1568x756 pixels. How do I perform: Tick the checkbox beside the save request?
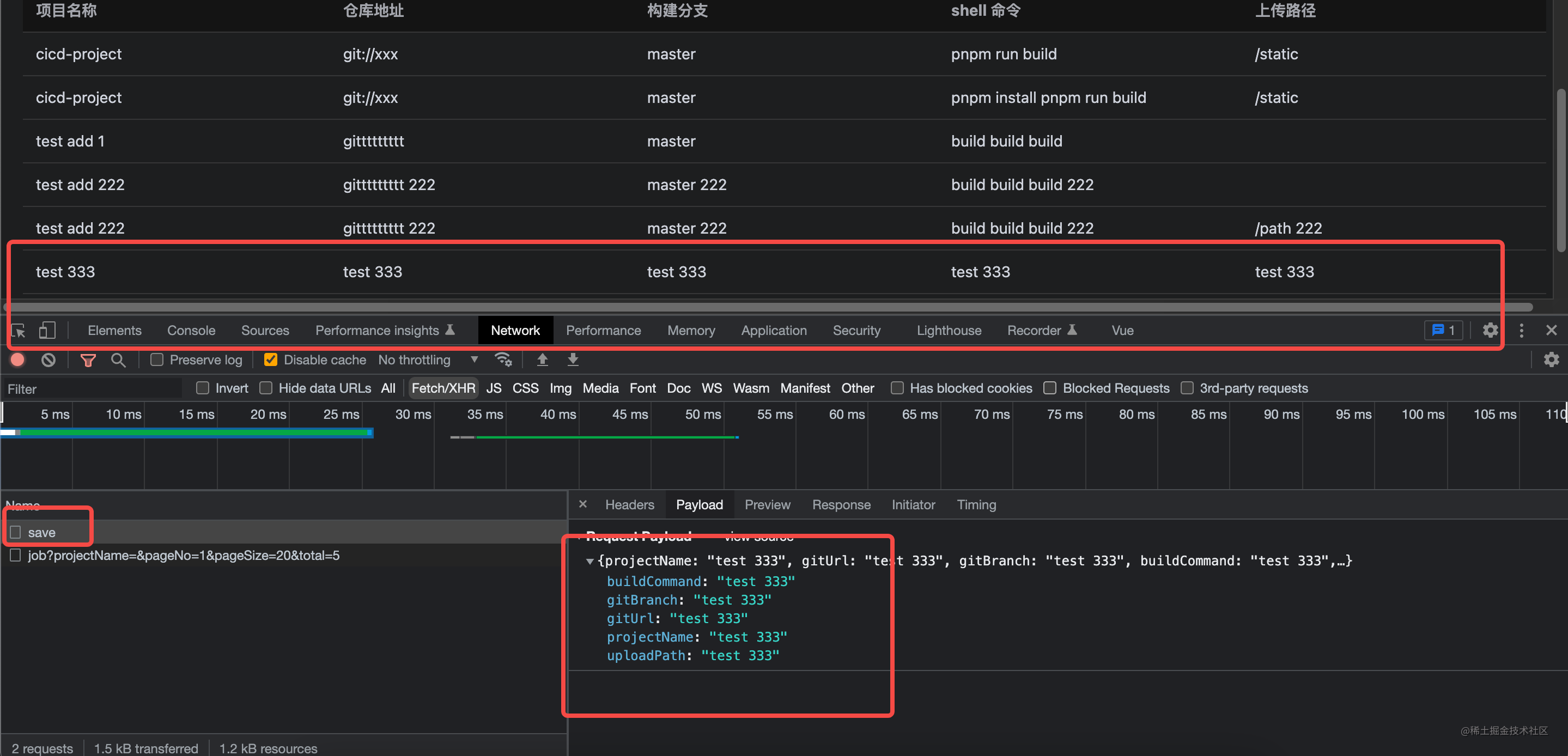[x=15, y=532]
